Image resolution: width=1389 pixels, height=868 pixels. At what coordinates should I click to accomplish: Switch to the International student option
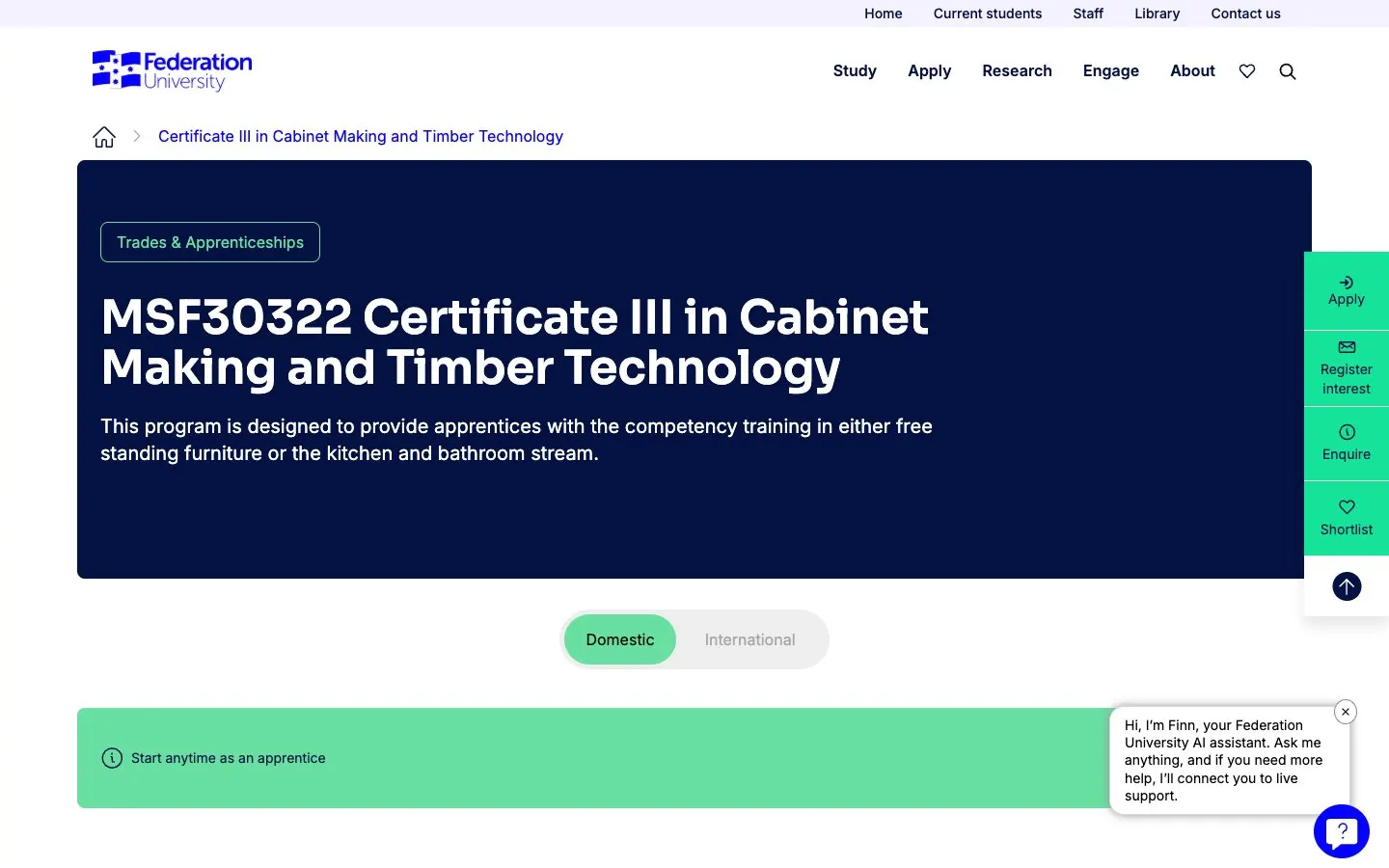click(750, 639)
